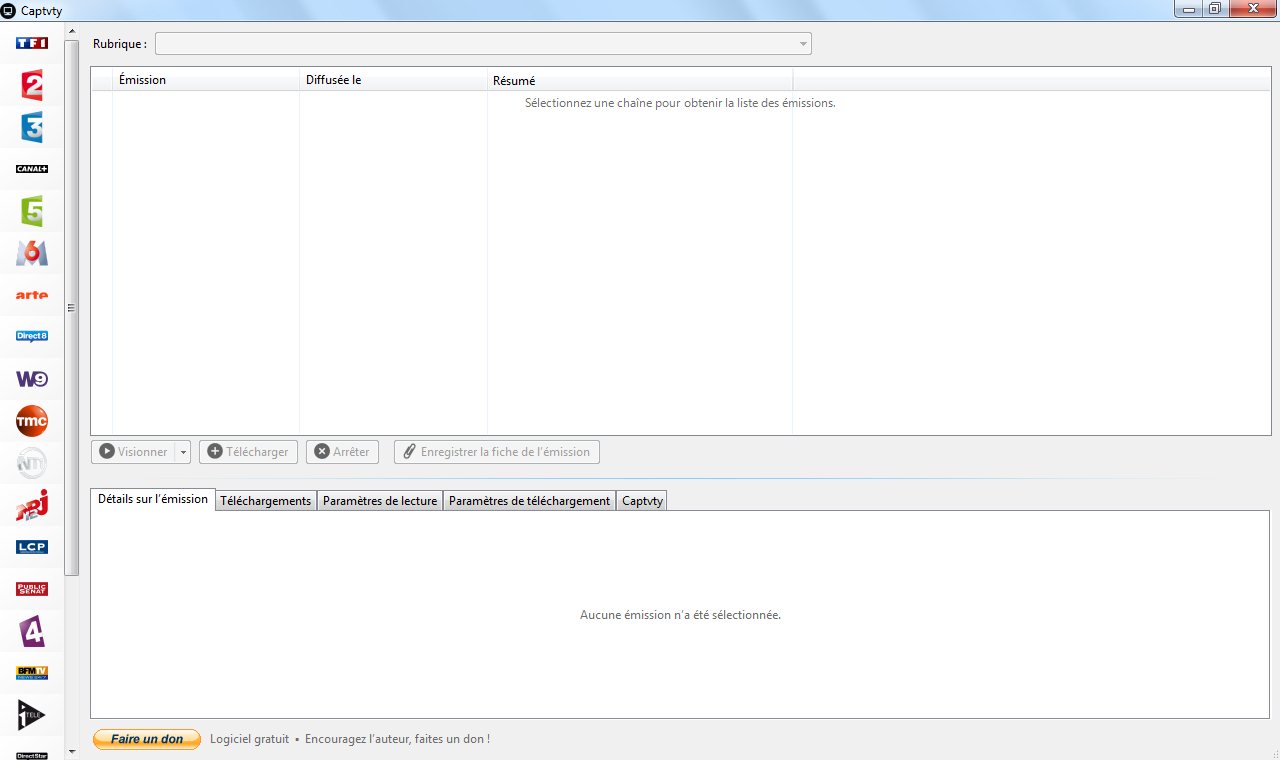Pick the TMC channel logo
The width and height of the screenshot is (1280, 760).
32,421
